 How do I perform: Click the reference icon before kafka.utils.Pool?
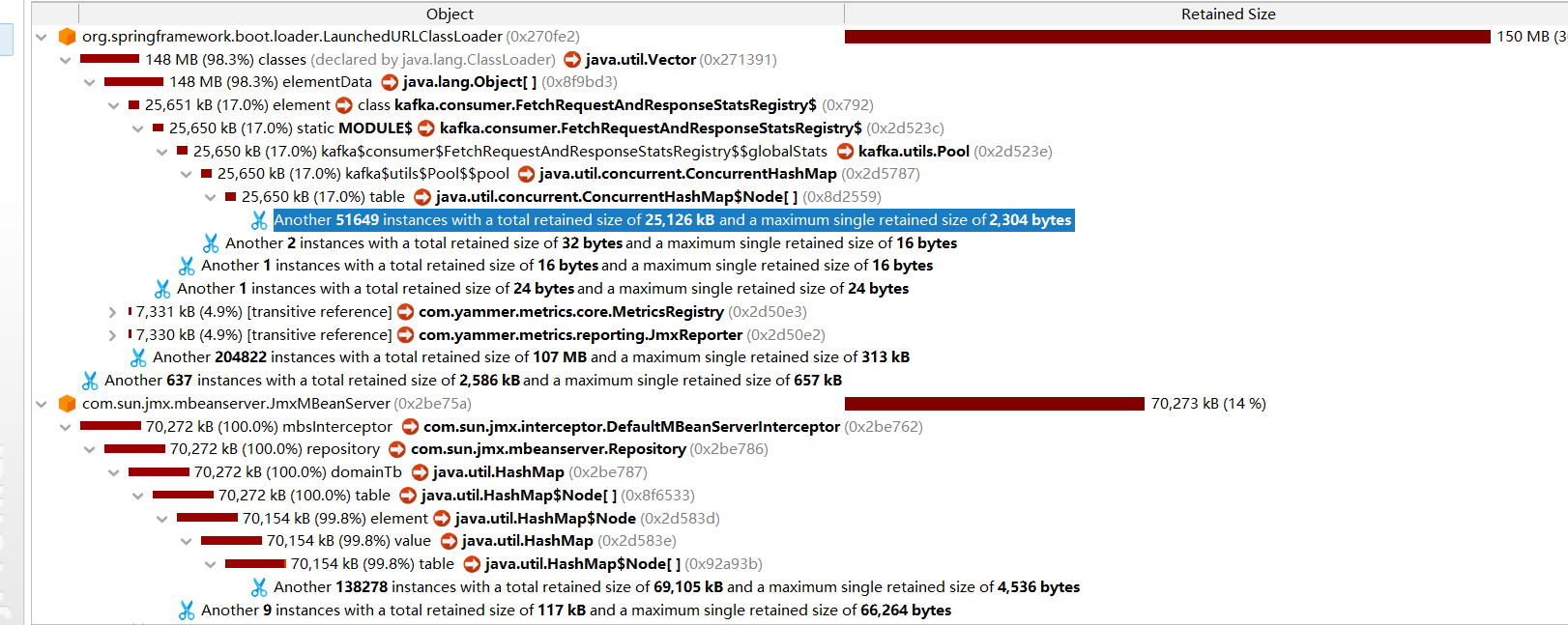pyautogui.click(x=845, y=152)
